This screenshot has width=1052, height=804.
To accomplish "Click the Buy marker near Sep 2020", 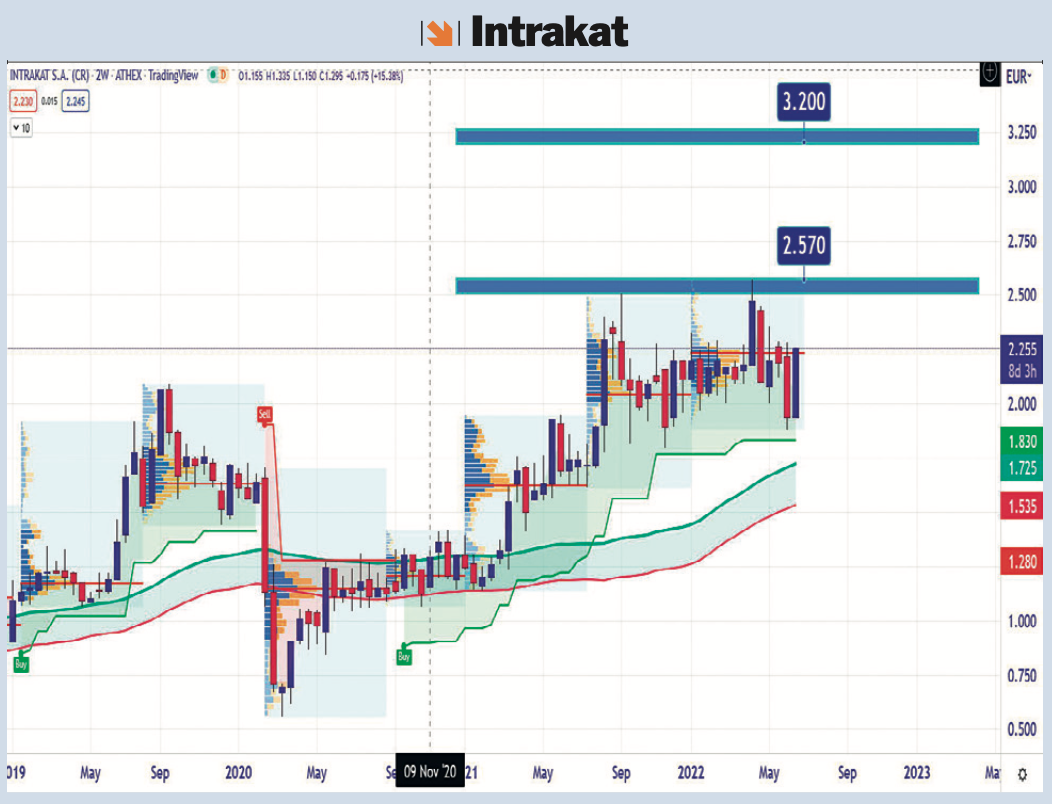I will pos(404,656).
